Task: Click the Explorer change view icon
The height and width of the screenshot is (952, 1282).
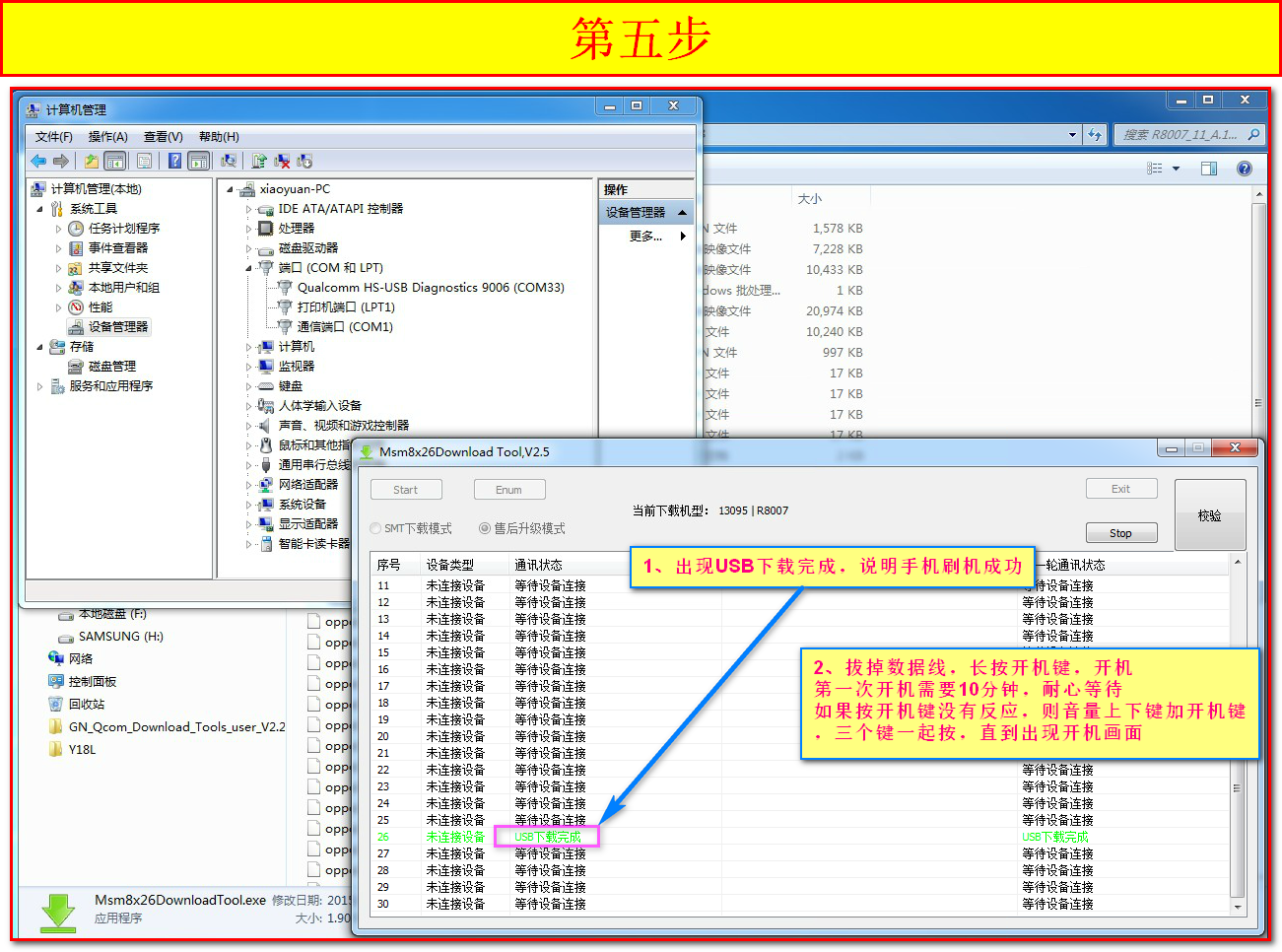Action: [1155, 169]
